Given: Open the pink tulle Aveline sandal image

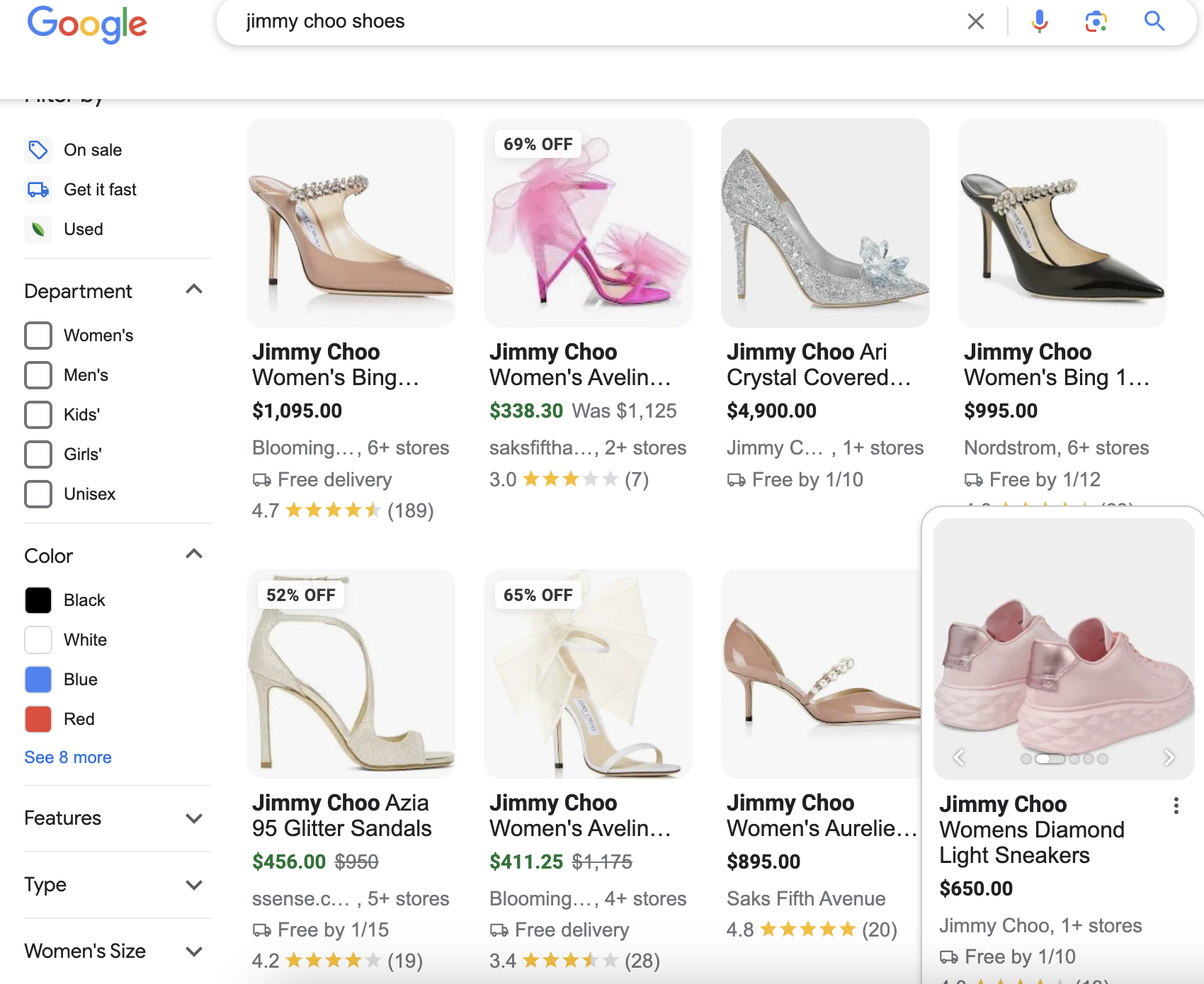Looking at the screenshot, I should (588, 223).
